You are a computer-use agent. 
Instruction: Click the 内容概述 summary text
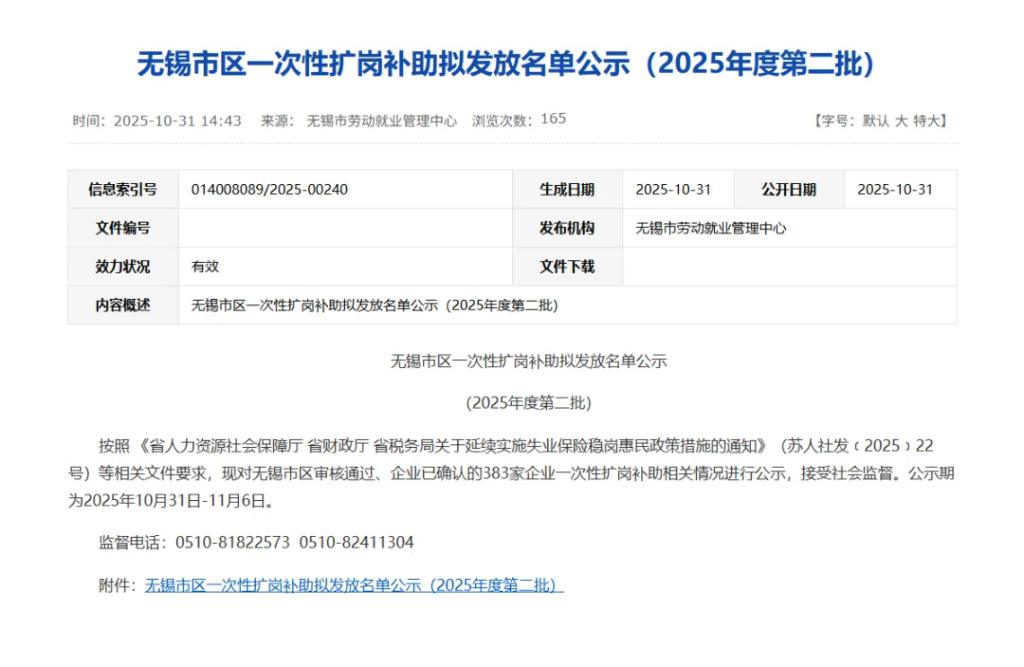(x=374, y=306)
